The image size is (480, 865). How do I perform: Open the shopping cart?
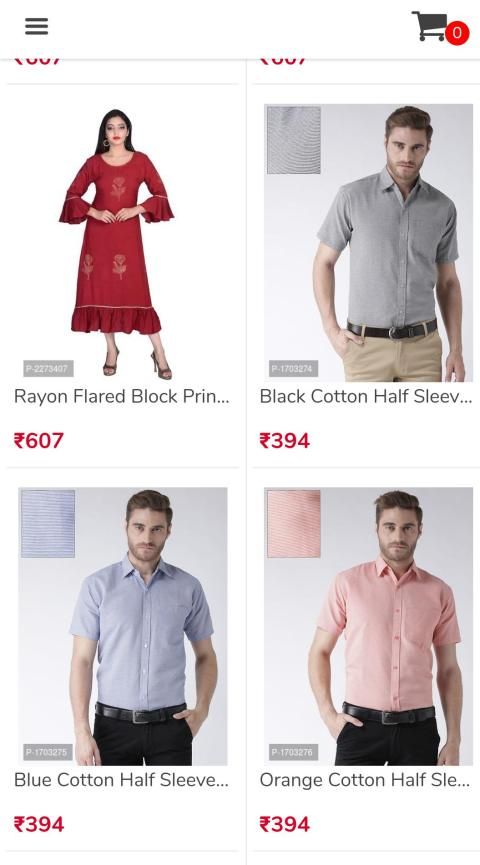point(429,26)
